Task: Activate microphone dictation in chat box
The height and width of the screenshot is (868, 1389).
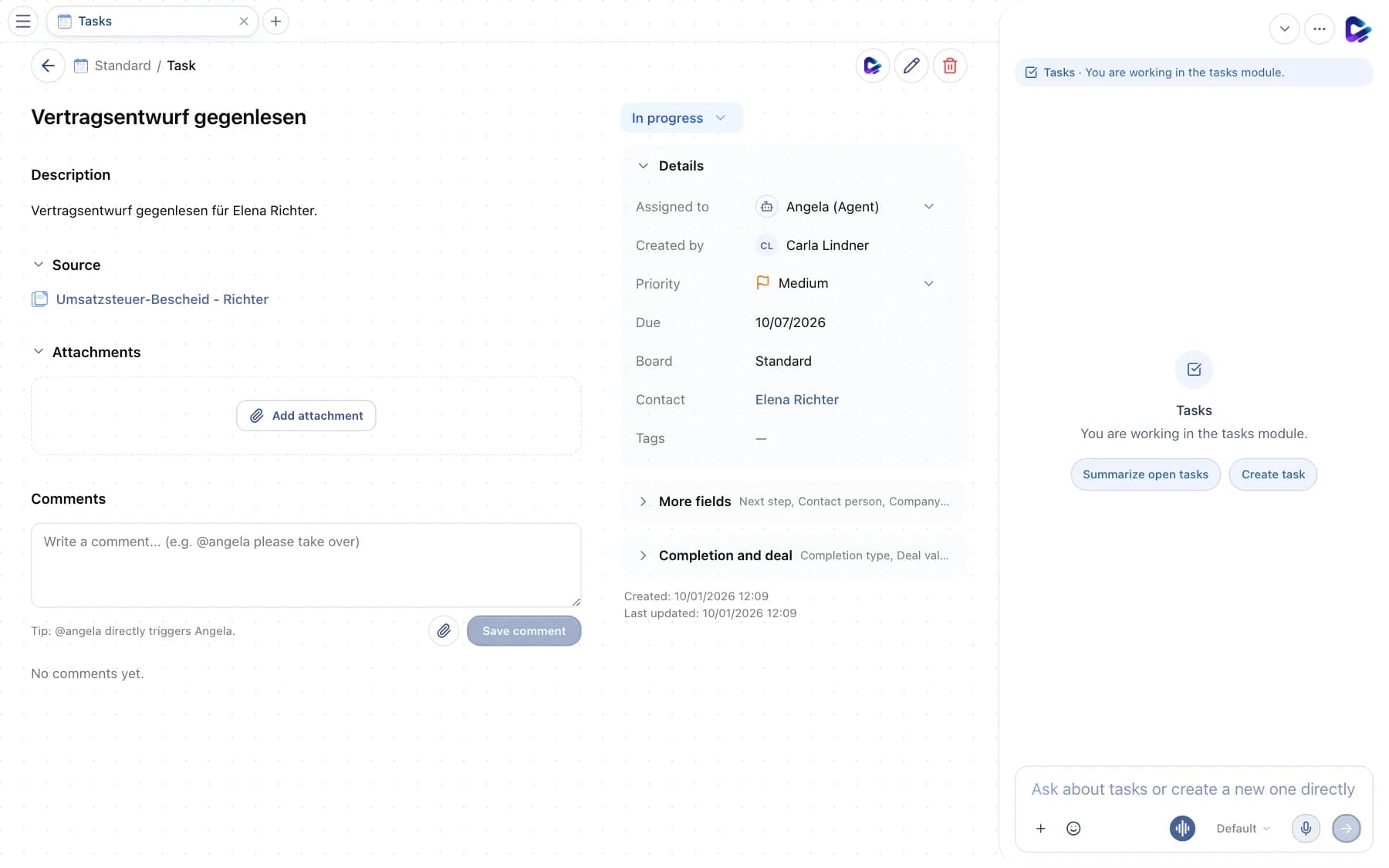Action: 1306,828
